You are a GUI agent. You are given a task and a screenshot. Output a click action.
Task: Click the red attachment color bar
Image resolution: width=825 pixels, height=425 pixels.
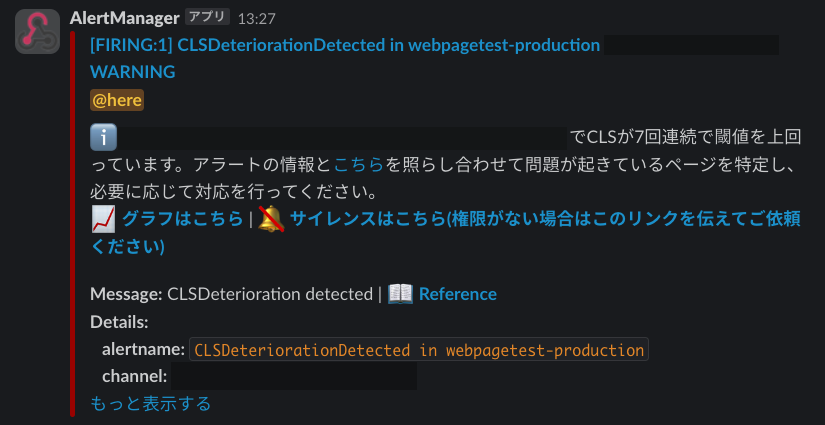click(73, 224)
